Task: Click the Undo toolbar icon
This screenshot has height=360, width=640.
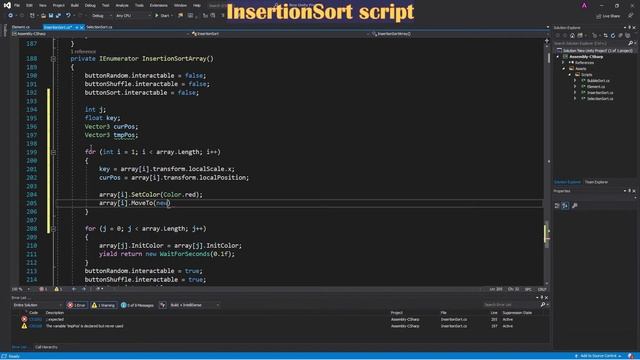Action: pyautogui.click(x=69, y=16)
